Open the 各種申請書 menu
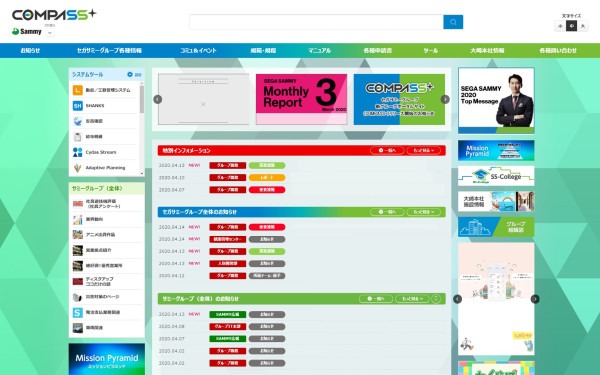 [x=378, y=51]
